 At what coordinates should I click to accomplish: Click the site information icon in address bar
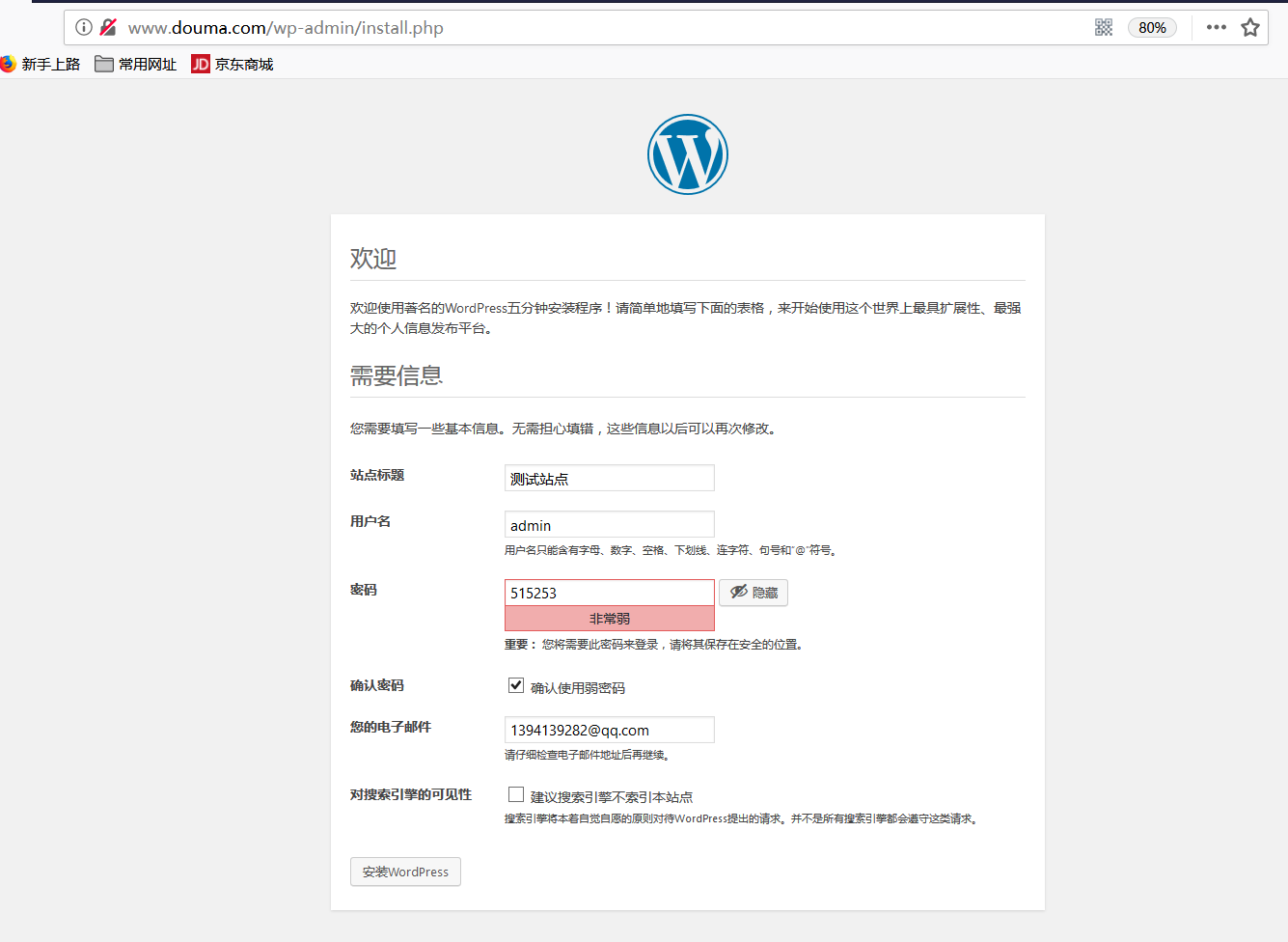(84, 27)
